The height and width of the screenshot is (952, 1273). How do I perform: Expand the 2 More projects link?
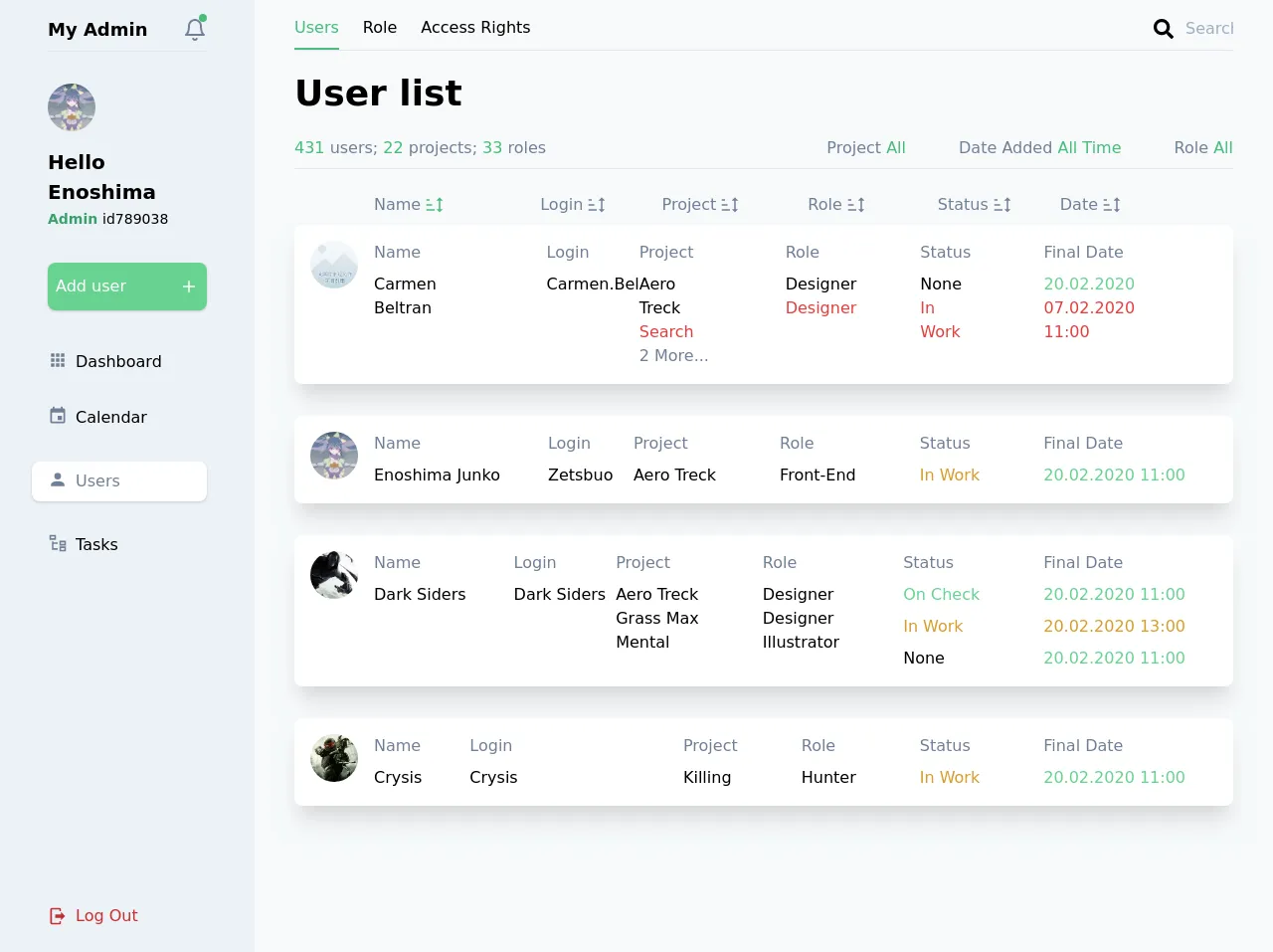673,356
